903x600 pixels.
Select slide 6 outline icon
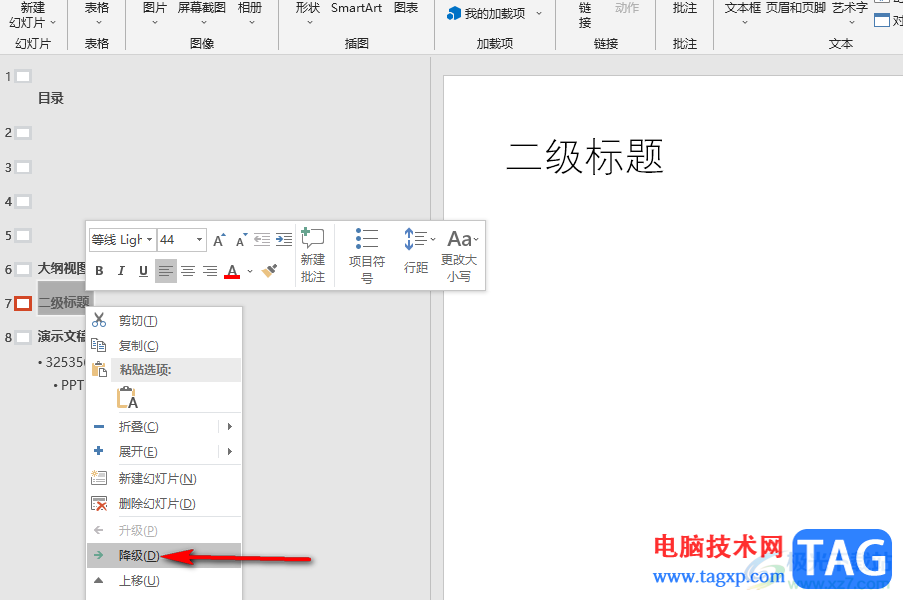tap(23, 269)
